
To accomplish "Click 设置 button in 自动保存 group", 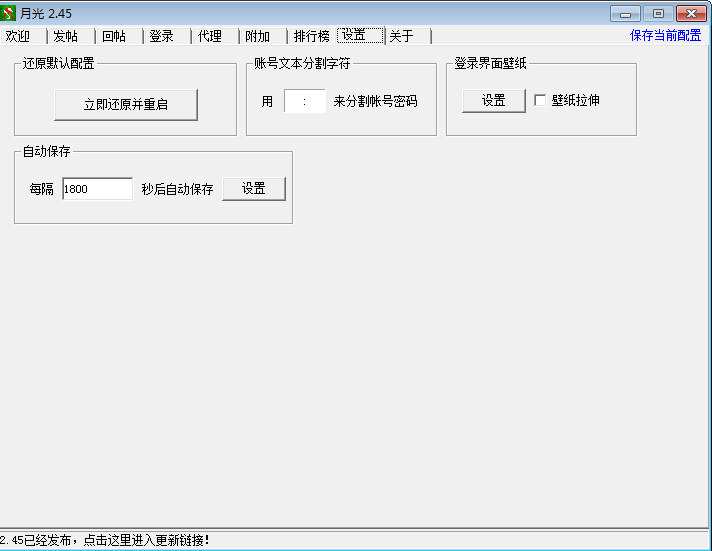I will click(x=253, y=189).
